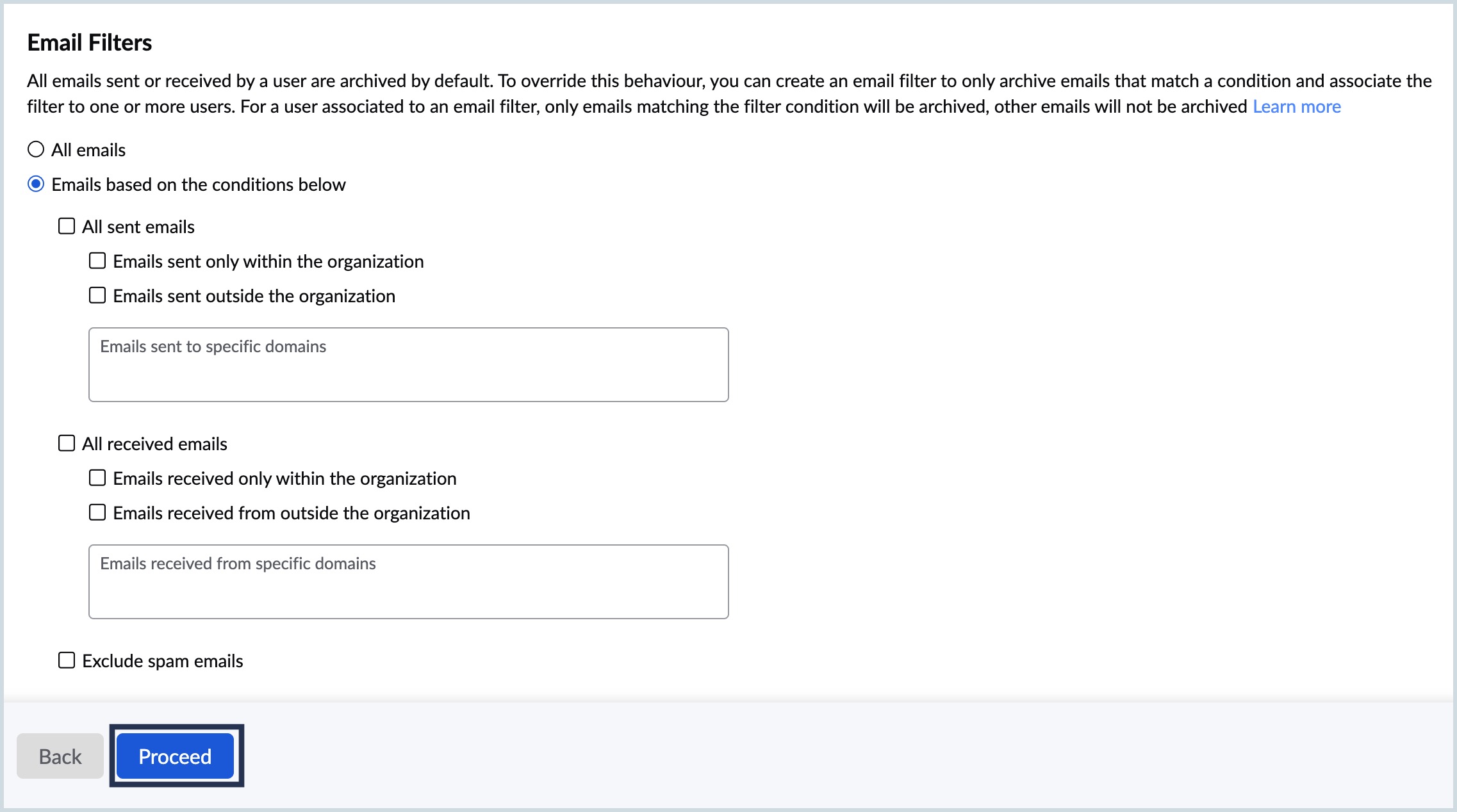Check Emails sent only within the organization

click(97, 261)
